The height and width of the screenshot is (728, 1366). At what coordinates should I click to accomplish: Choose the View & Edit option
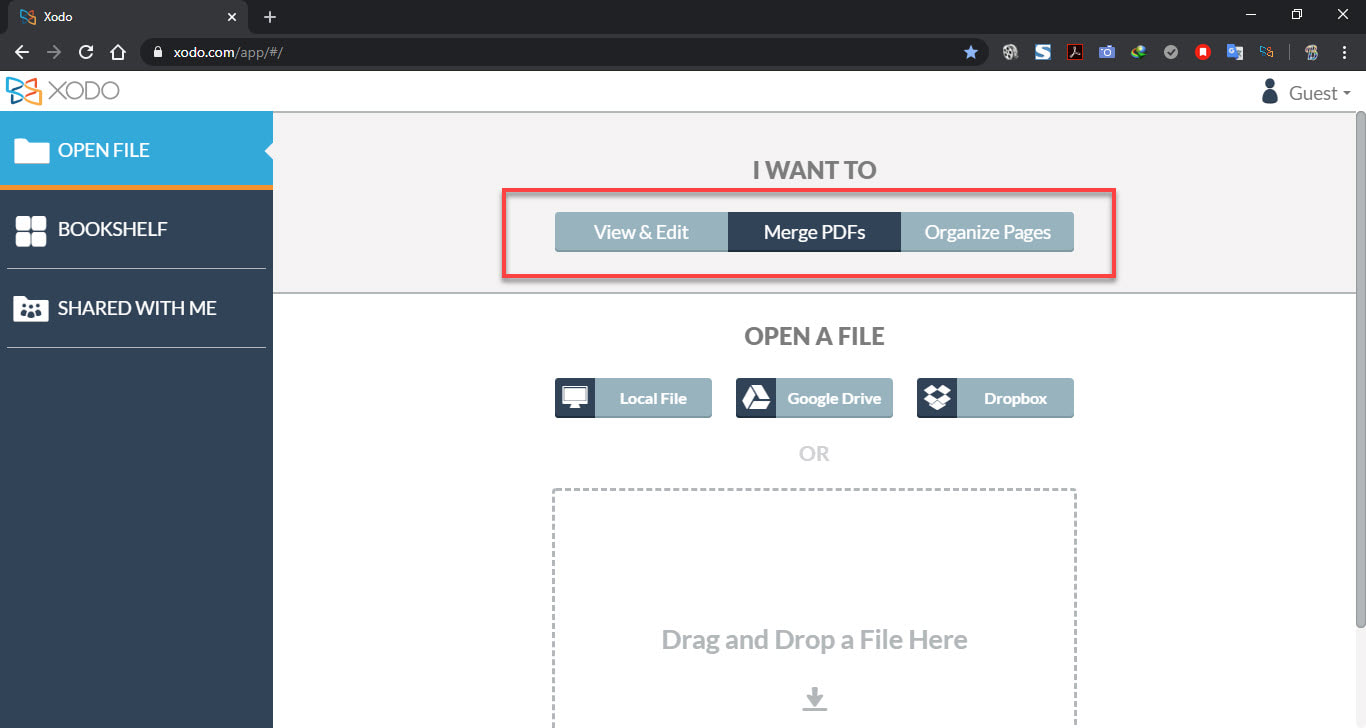(x=641, y=232)
